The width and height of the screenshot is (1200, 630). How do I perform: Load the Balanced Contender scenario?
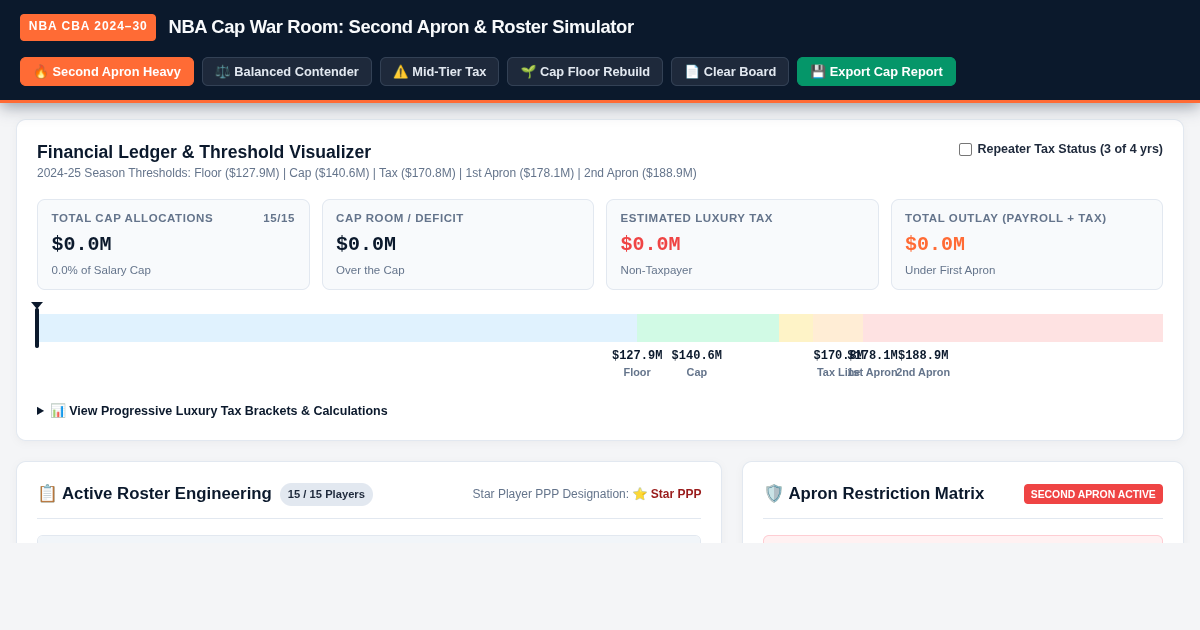click(x=287, y=71)
